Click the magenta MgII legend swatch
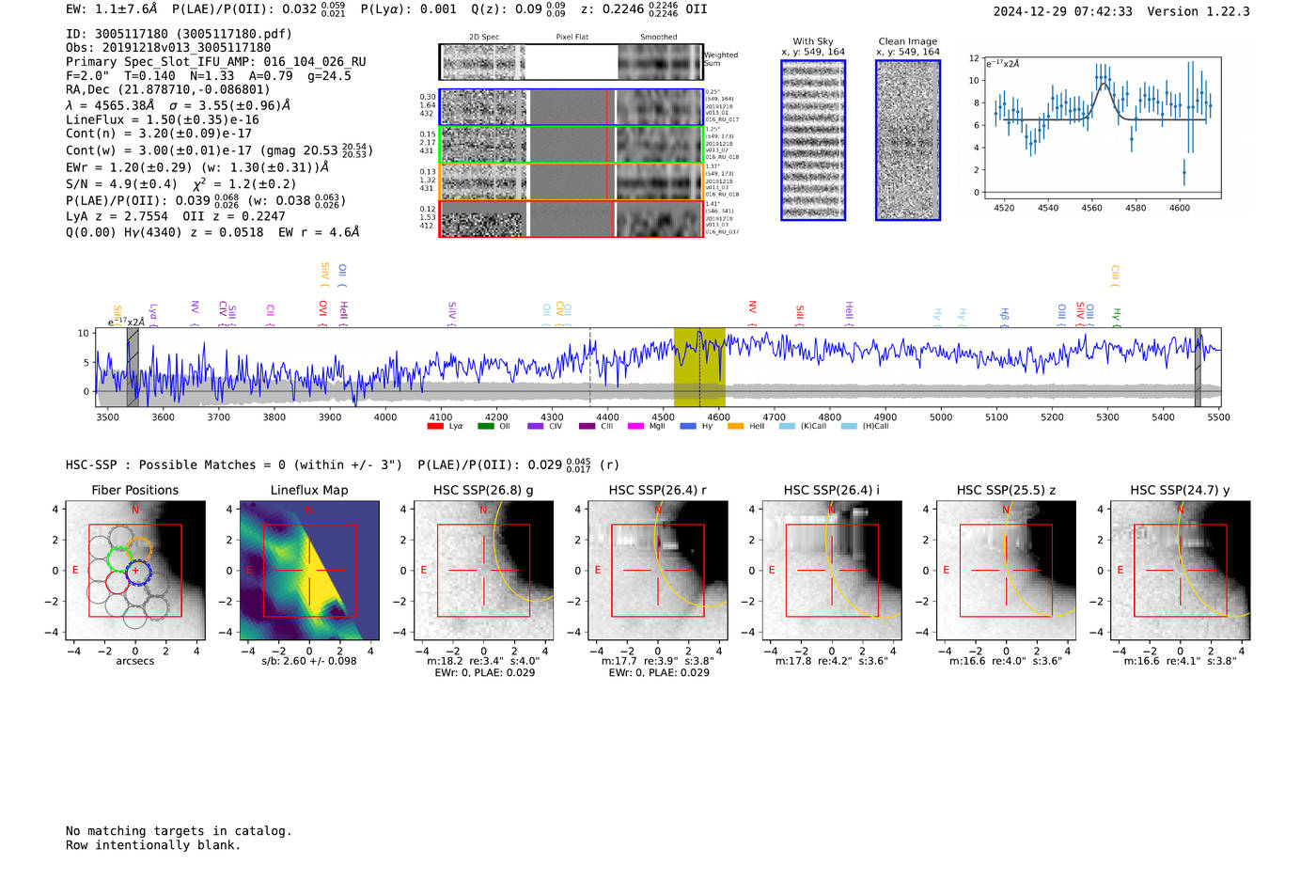 636,426
